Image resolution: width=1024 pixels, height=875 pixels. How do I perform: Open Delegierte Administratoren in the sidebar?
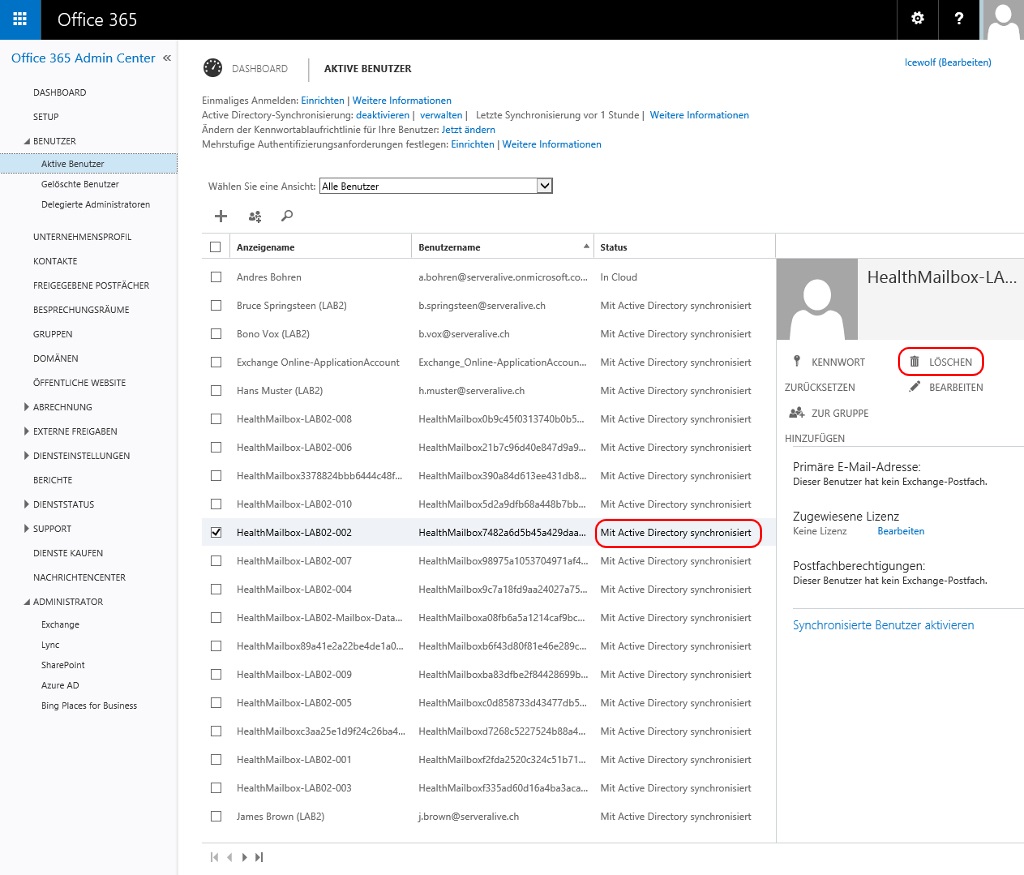[95, 204]
